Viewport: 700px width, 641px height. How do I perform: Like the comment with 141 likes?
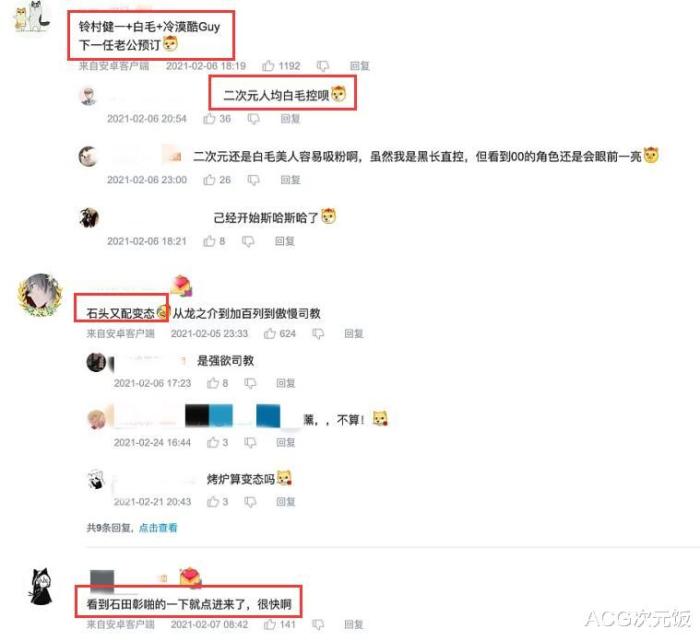coord(270,624)
